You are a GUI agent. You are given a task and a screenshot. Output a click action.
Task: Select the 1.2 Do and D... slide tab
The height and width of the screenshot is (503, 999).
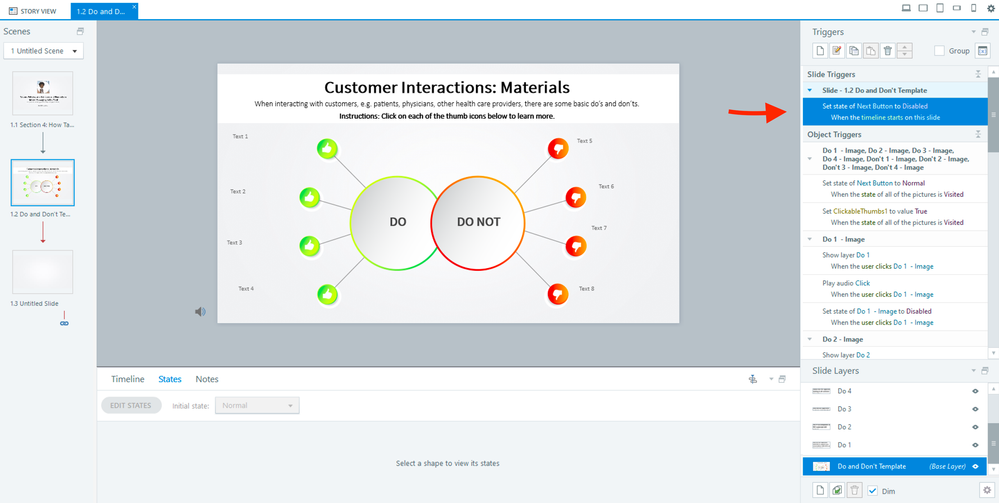(102, 11)
